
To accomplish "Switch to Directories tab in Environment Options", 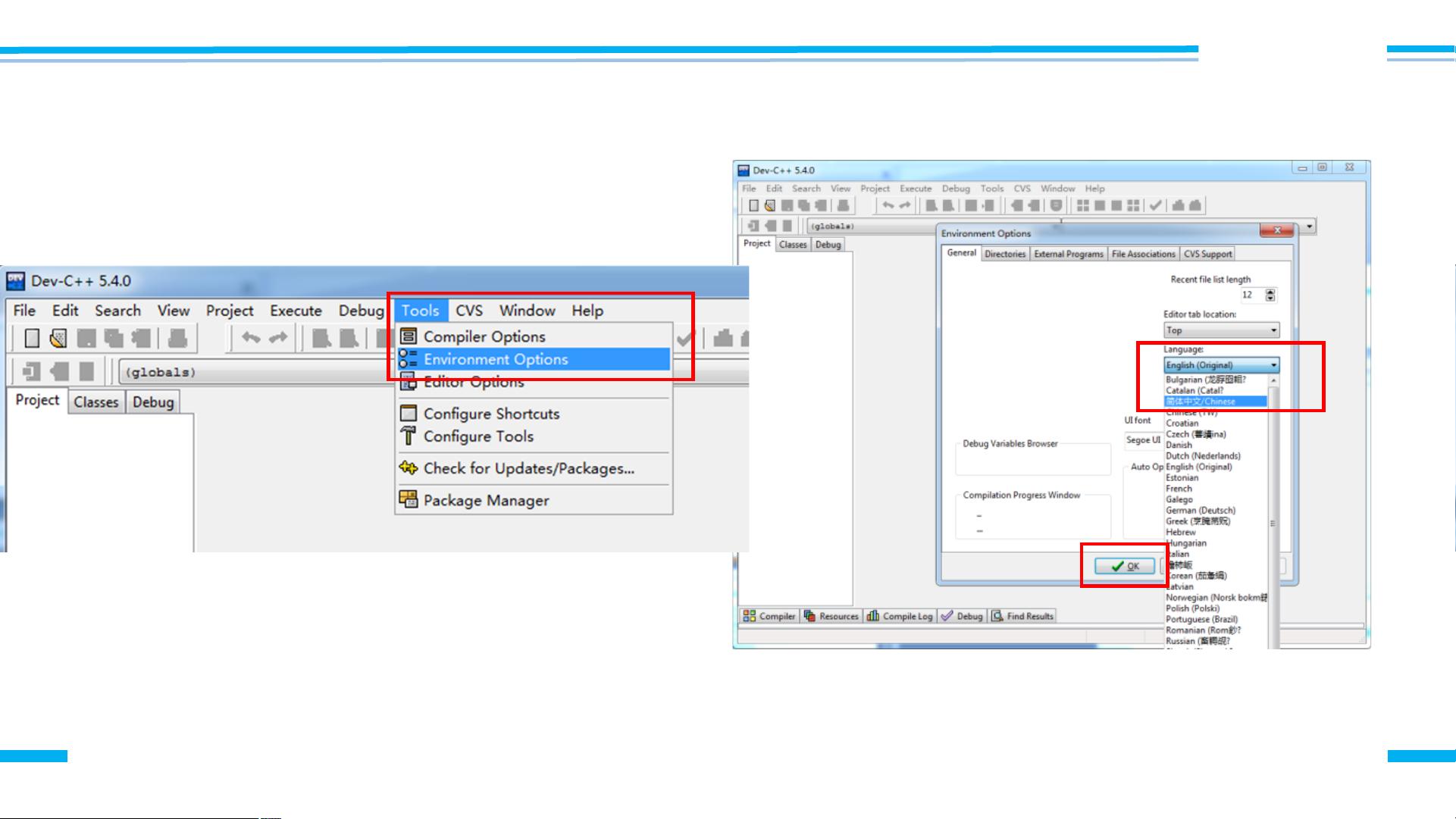I will point(1005,254).
